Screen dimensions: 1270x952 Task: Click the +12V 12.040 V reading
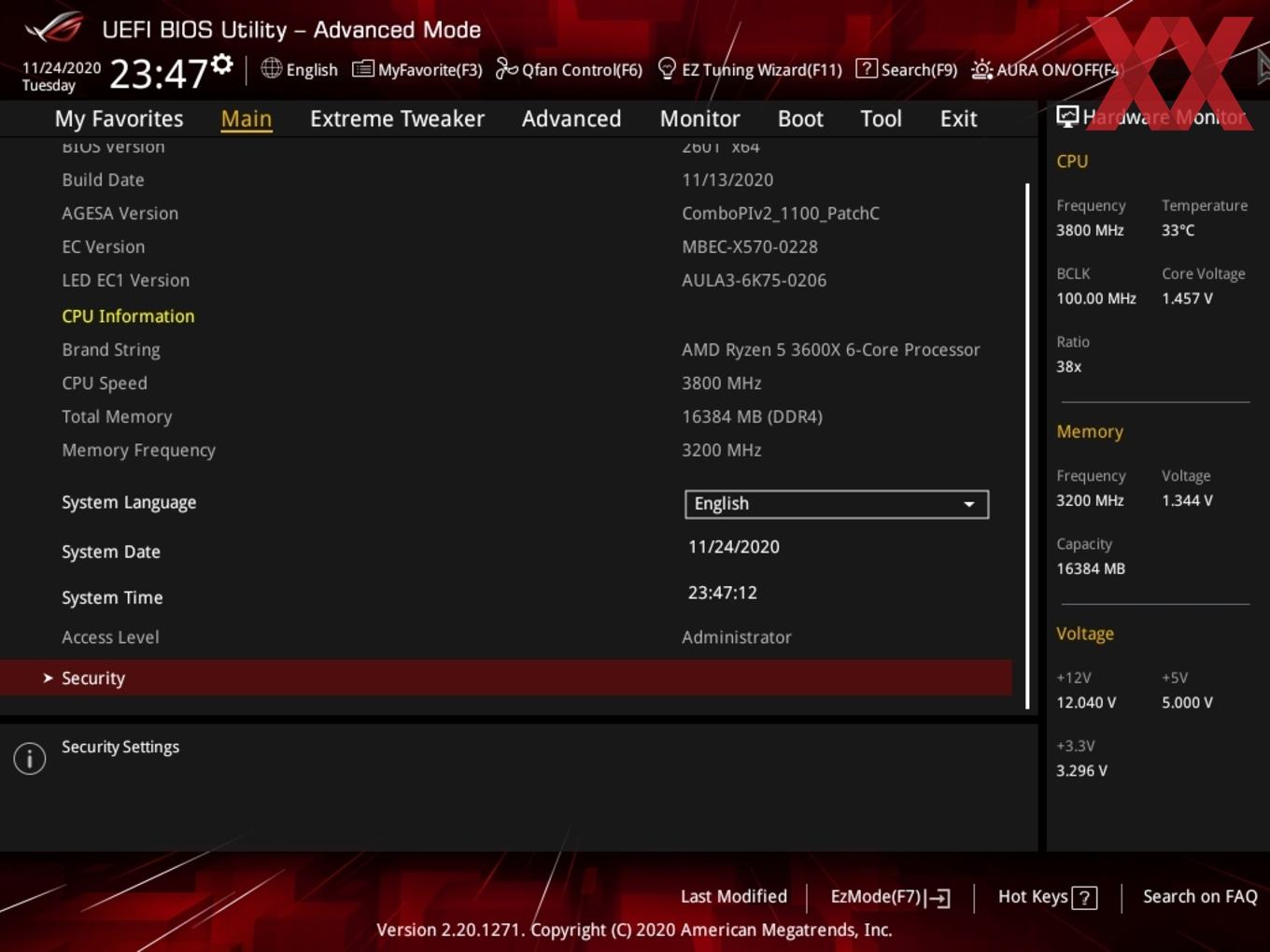click(1086, 702)
